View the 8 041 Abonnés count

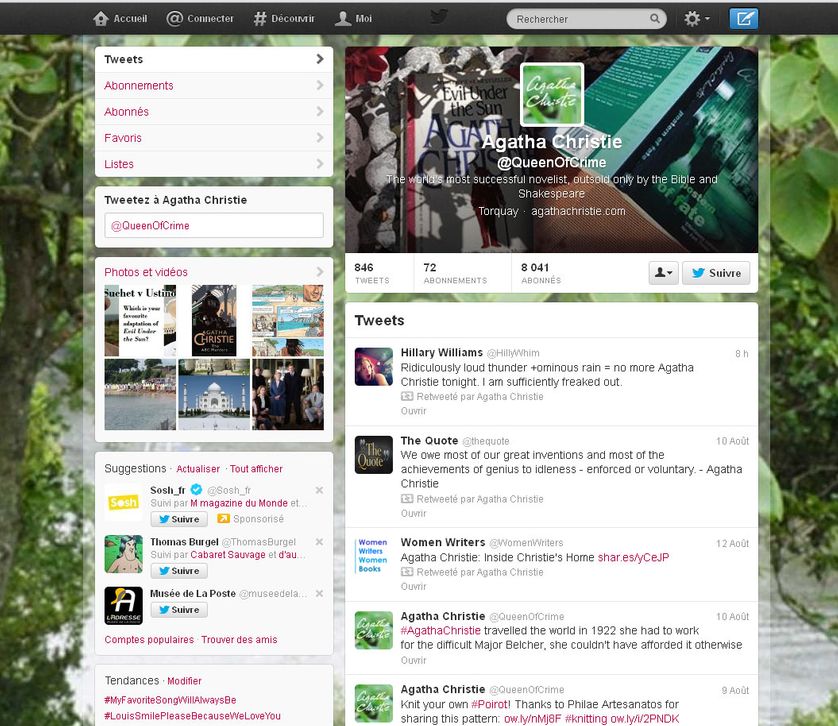(541, 273)
